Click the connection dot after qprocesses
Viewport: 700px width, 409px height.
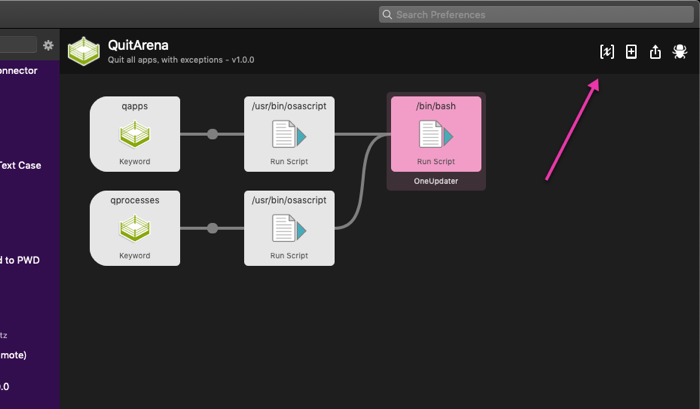click(x=212, y=228)
